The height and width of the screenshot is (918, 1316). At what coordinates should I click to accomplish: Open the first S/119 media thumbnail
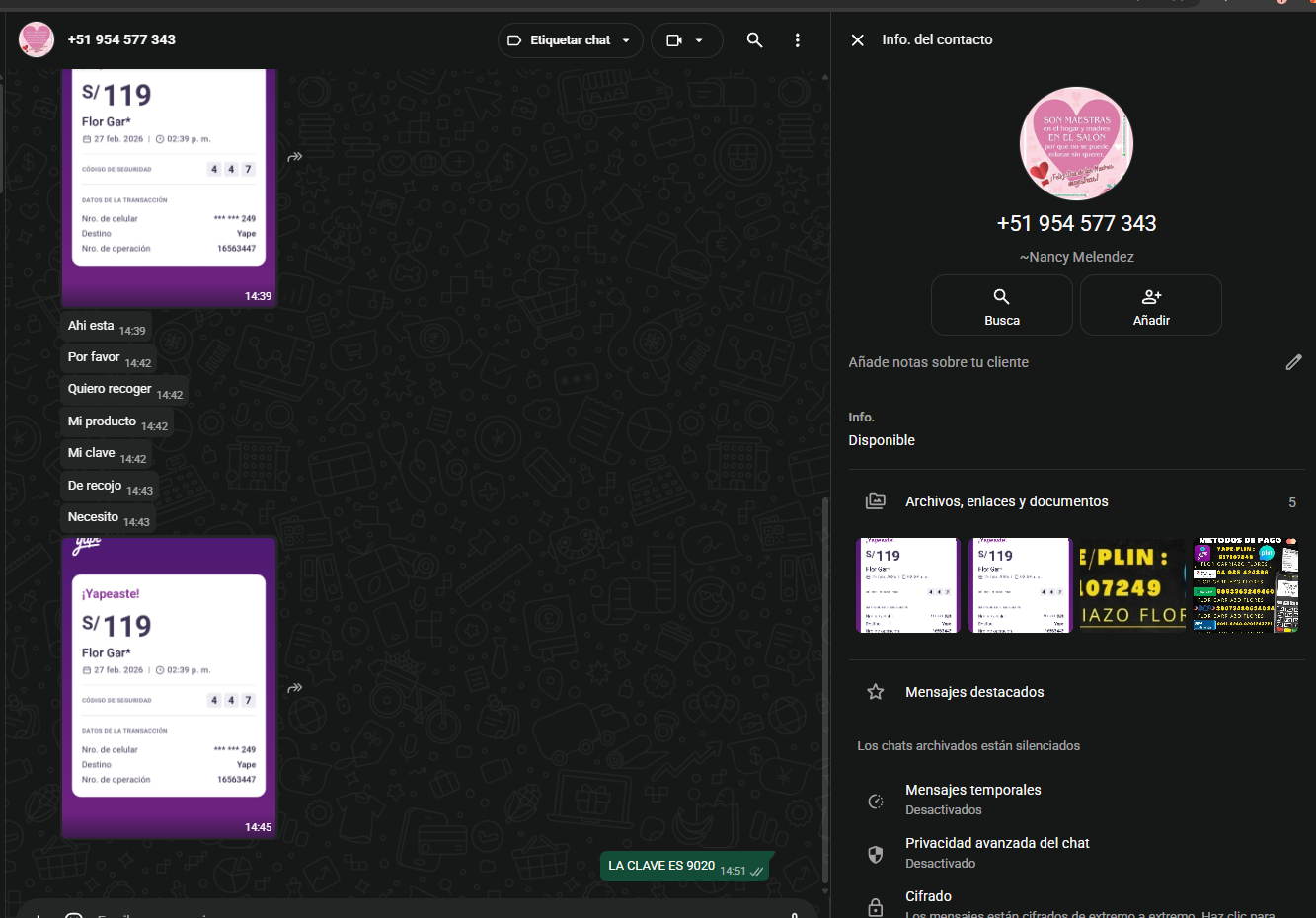(x=907, y=585)
